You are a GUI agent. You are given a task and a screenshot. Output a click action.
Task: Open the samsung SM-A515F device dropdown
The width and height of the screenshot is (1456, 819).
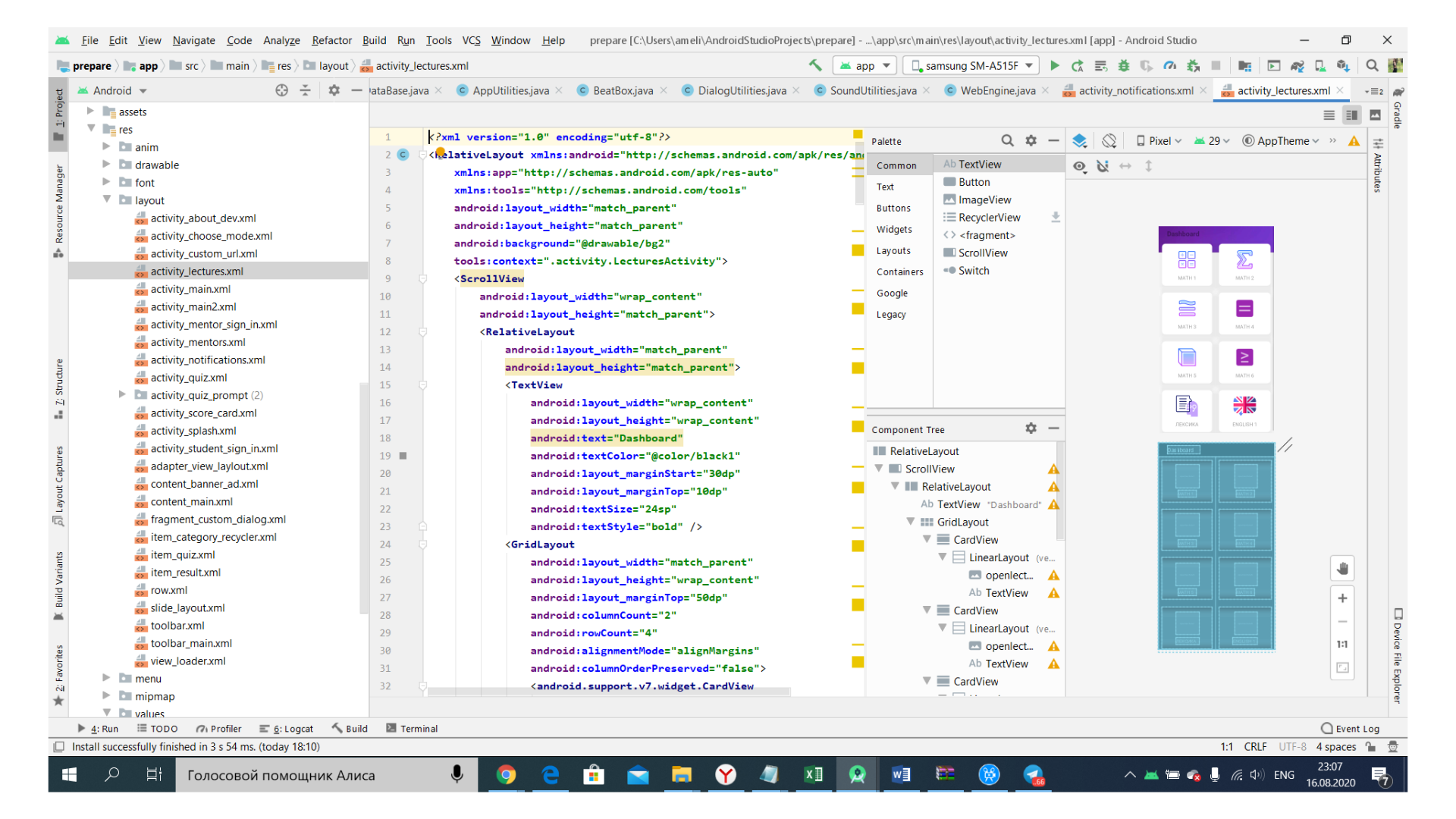click(x=972, y=66)
